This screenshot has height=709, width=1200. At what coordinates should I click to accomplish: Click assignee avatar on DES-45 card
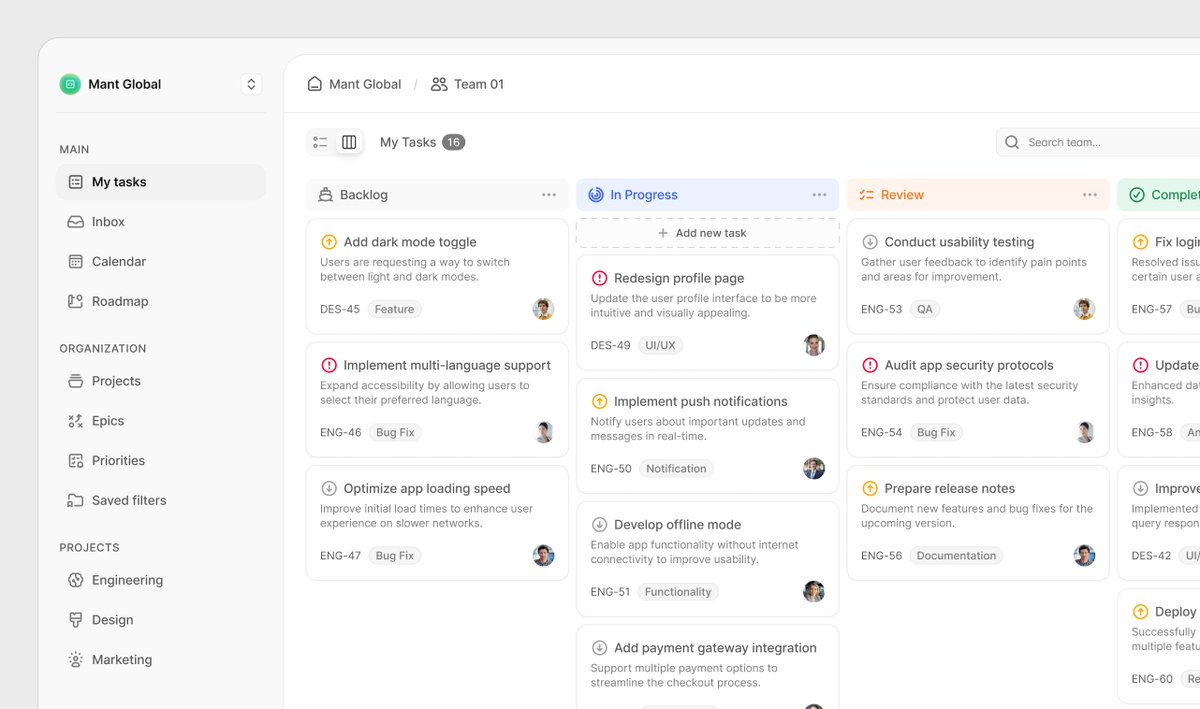click(543, 309)
